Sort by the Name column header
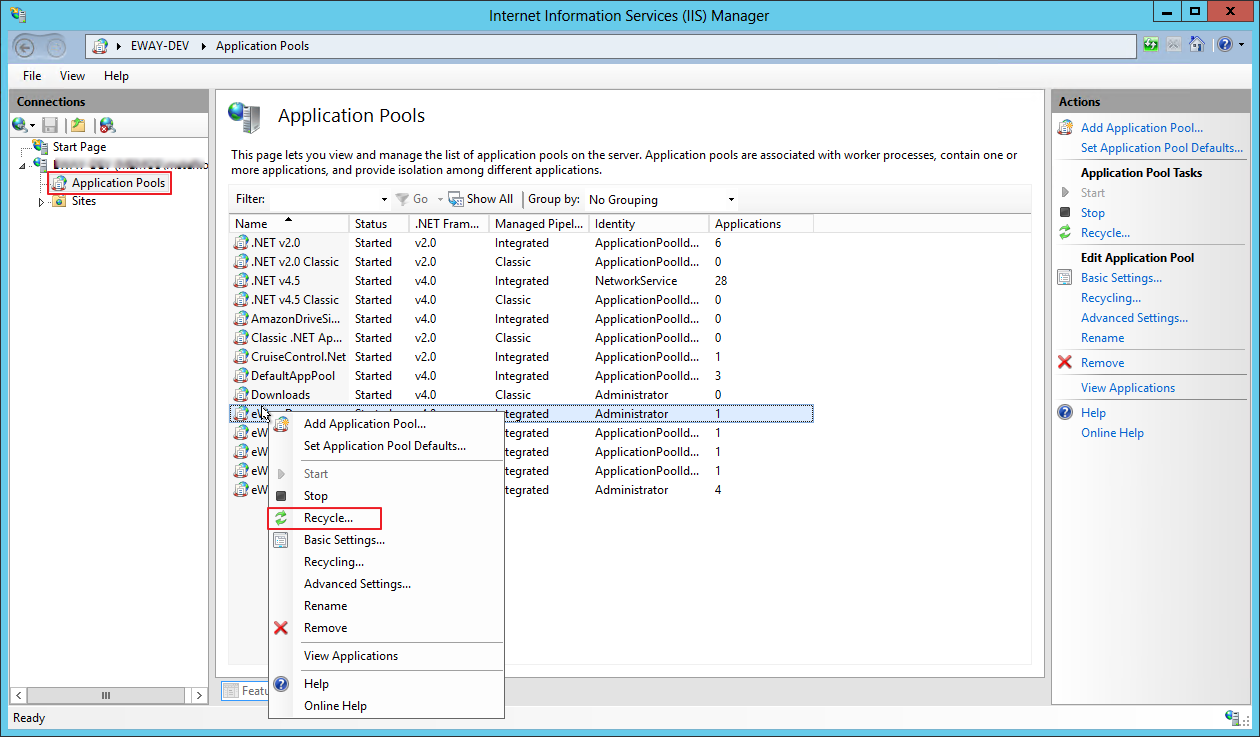 tap(290, 224)
